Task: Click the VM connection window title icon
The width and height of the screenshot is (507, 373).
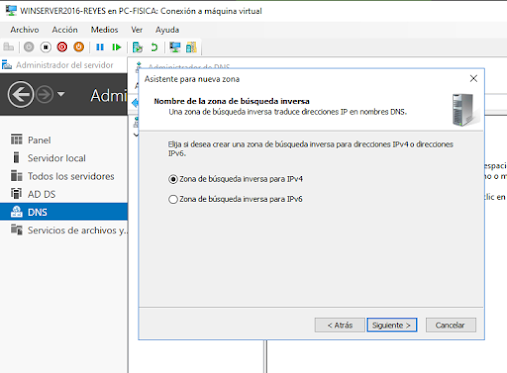Action: (x=11, y=11)
